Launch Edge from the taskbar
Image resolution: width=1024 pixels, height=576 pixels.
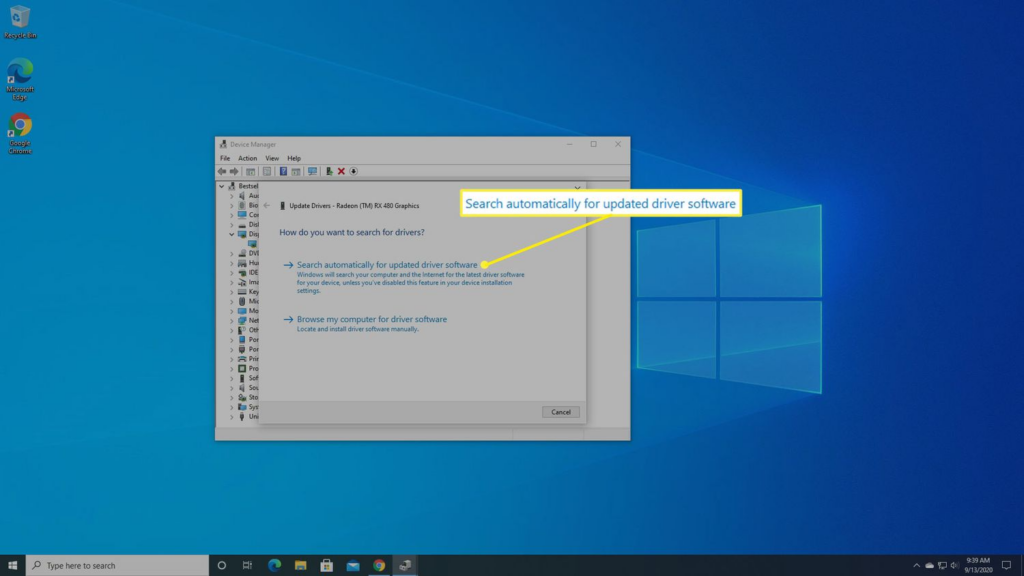point(274,565)
